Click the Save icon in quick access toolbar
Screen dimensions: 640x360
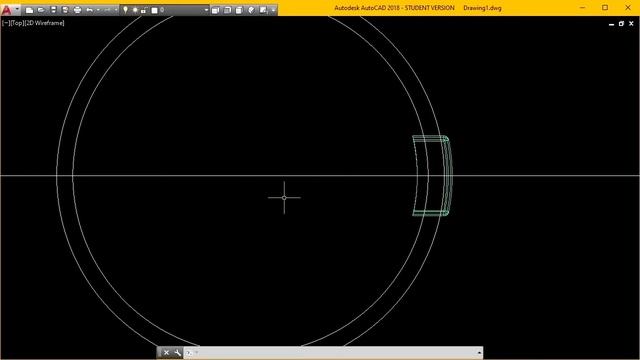[53, 10]
